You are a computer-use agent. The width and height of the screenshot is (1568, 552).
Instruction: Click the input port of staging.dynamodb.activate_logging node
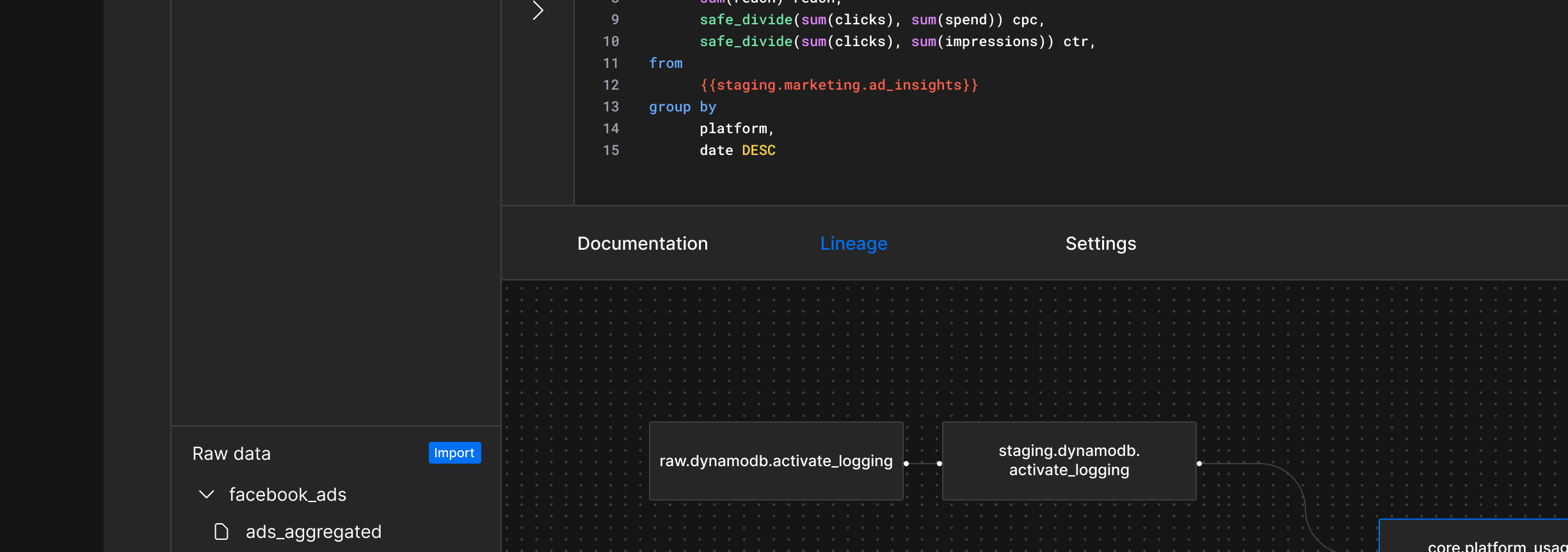tap(939, 463)
